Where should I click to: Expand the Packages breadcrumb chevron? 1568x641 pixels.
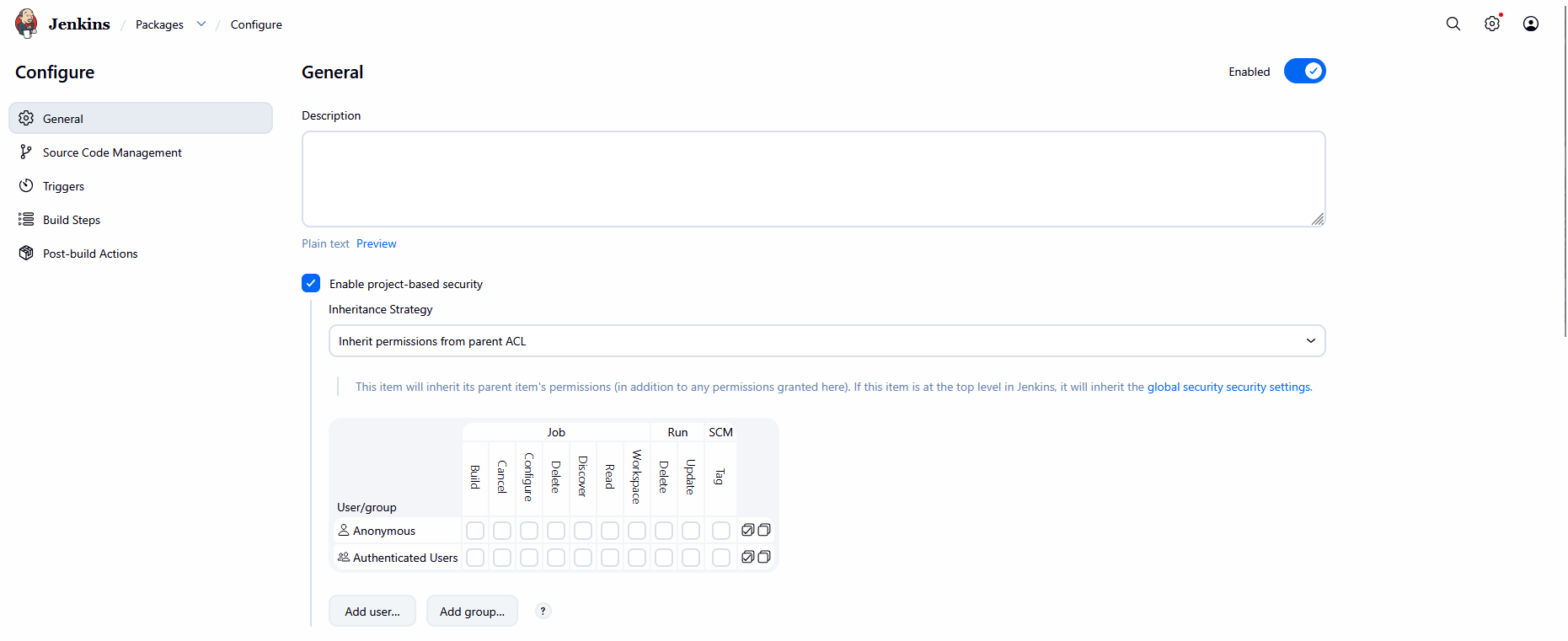click(201, 24)
